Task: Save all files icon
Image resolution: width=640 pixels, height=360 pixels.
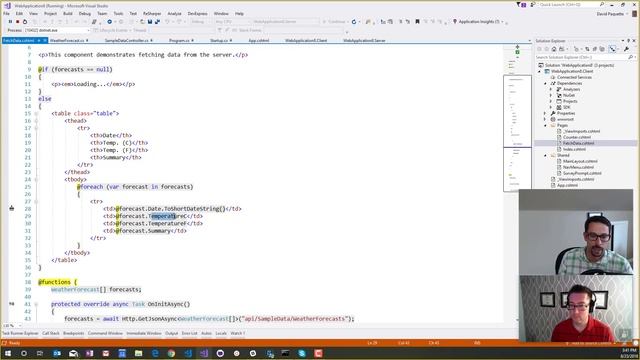Action: click(x=157, y=22)
